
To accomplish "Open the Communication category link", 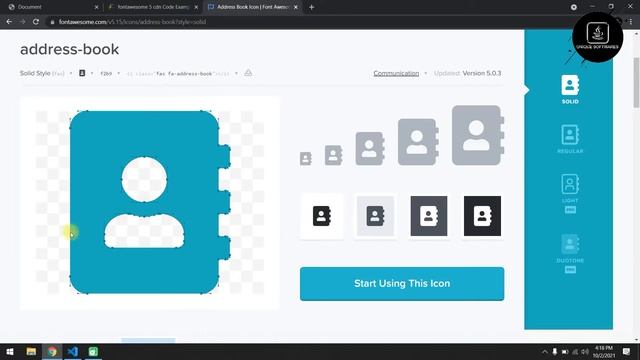I will (x=396, y=73).
